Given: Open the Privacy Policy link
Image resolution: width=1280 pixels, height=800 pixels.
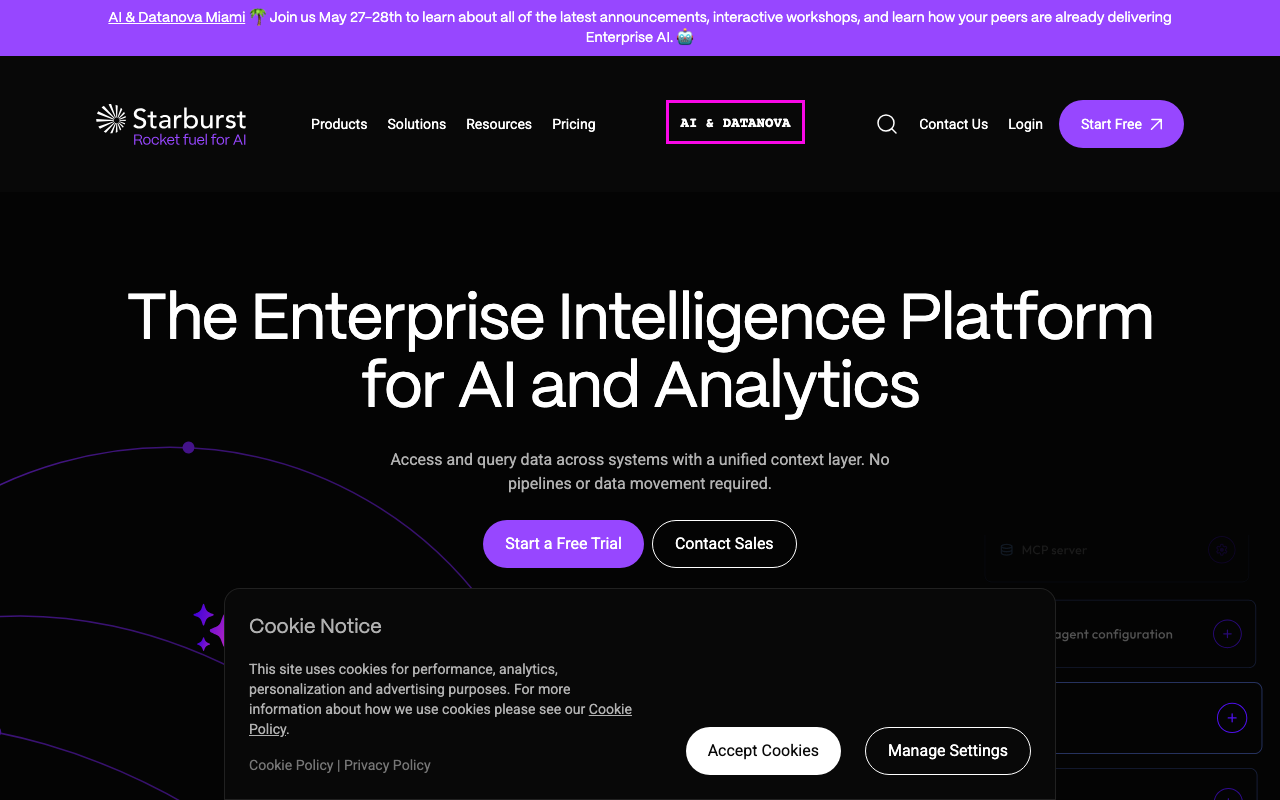Looking at the screenshot, I should [x=387, y=765].
